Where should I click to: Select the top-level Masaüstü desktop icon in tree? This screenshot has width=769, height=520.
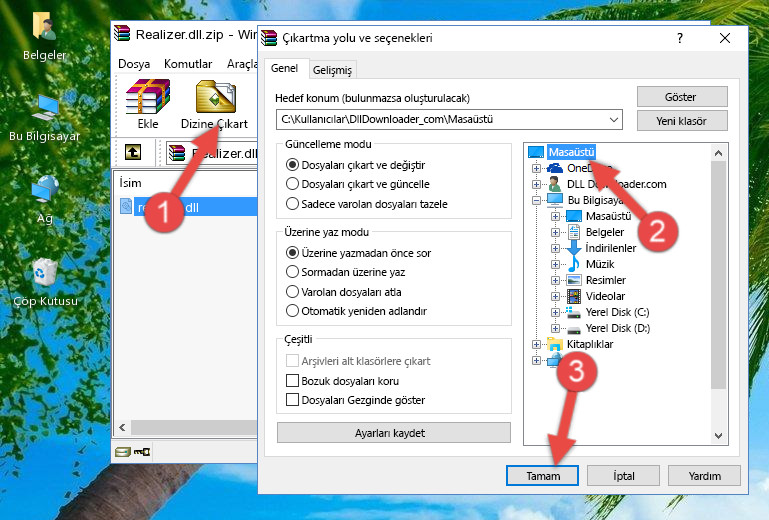[x=536, y=152]
